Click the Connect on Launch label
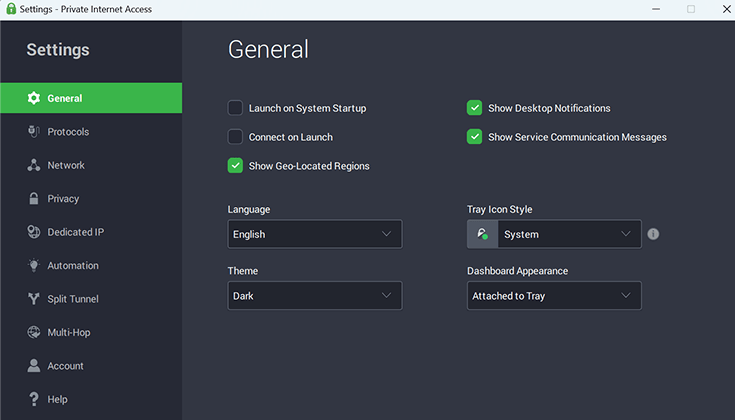The width and height of the screenshot is (735, 420). [x=291, y=137]
